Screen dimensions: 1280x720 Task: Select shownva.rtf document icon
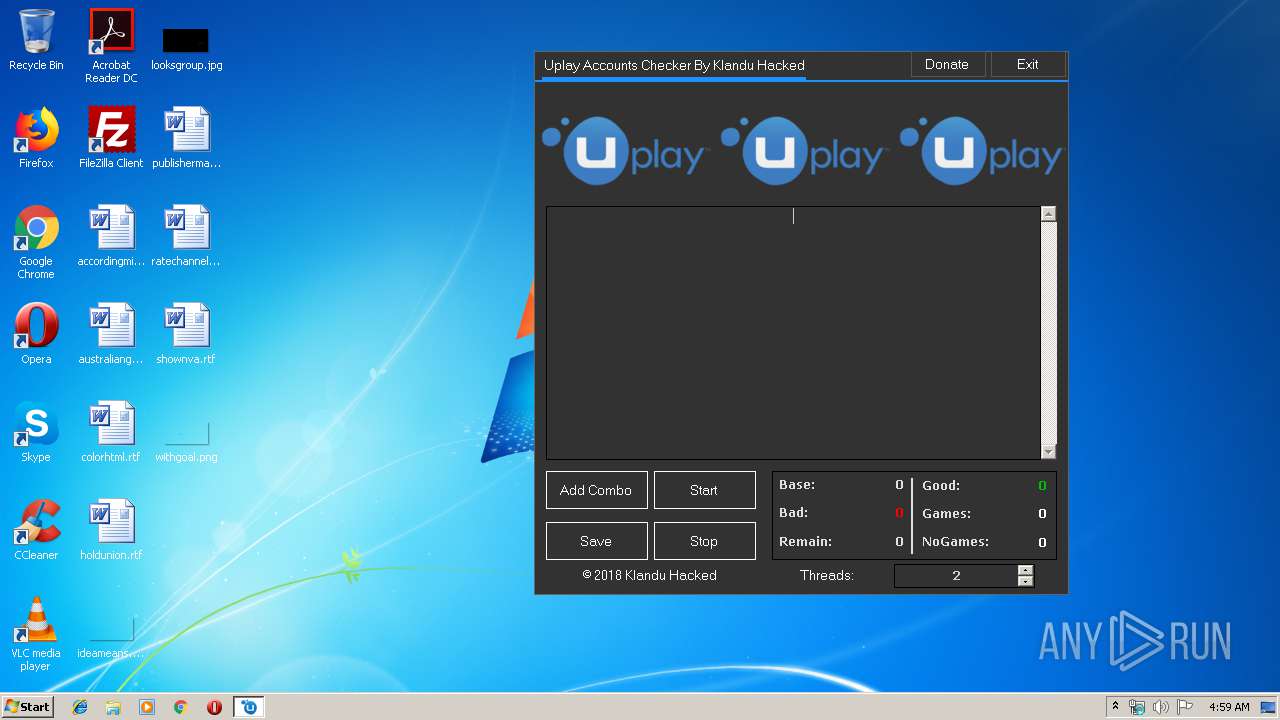tap(186, 334)
